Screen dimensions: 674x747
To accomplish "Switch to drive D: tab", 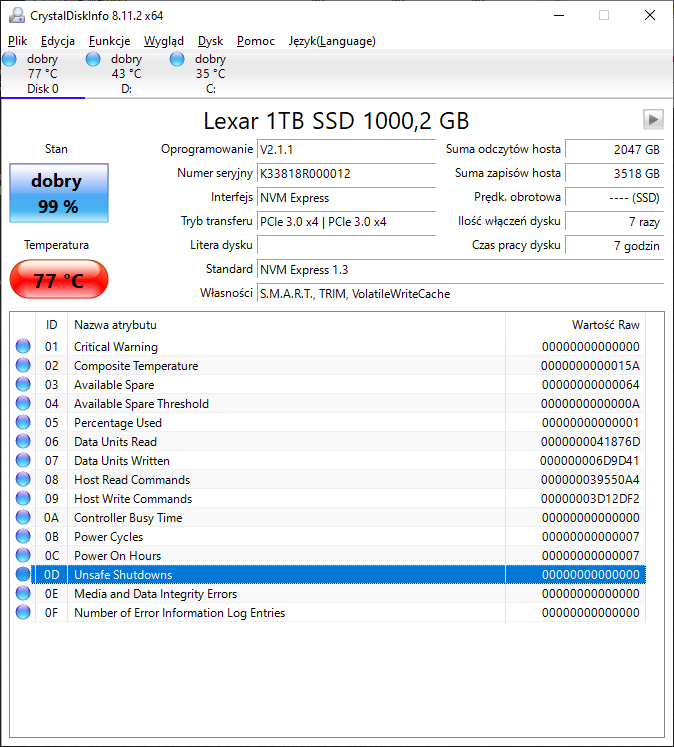I will click(127, 74).
